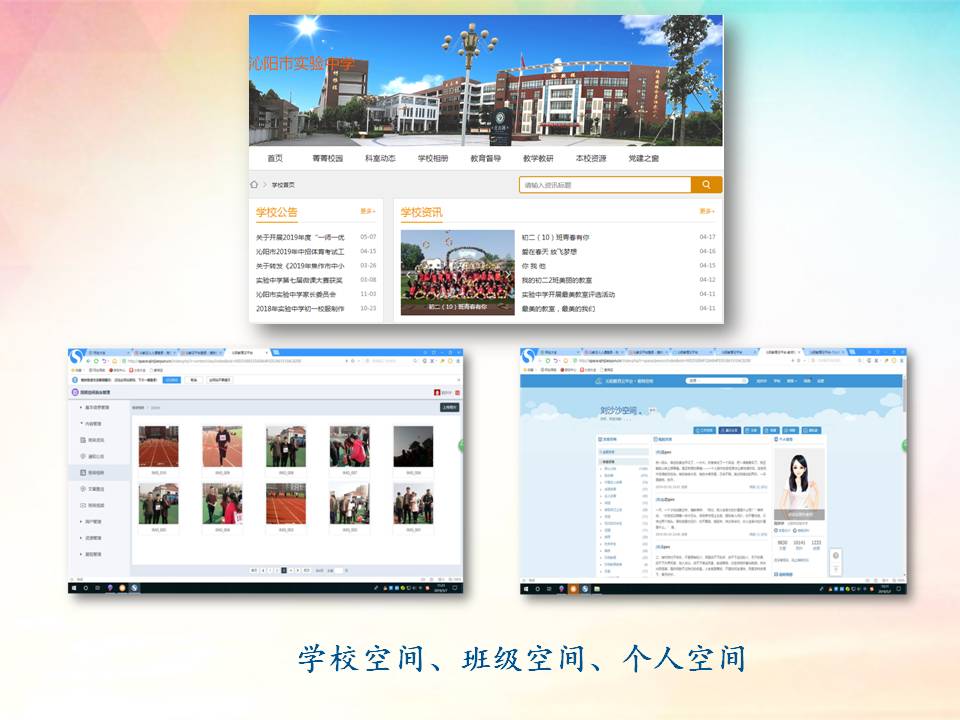This screenshot has height=720, width=960.
Task: Click the home icon in the breadcrumb
Action: pos(254,185)
